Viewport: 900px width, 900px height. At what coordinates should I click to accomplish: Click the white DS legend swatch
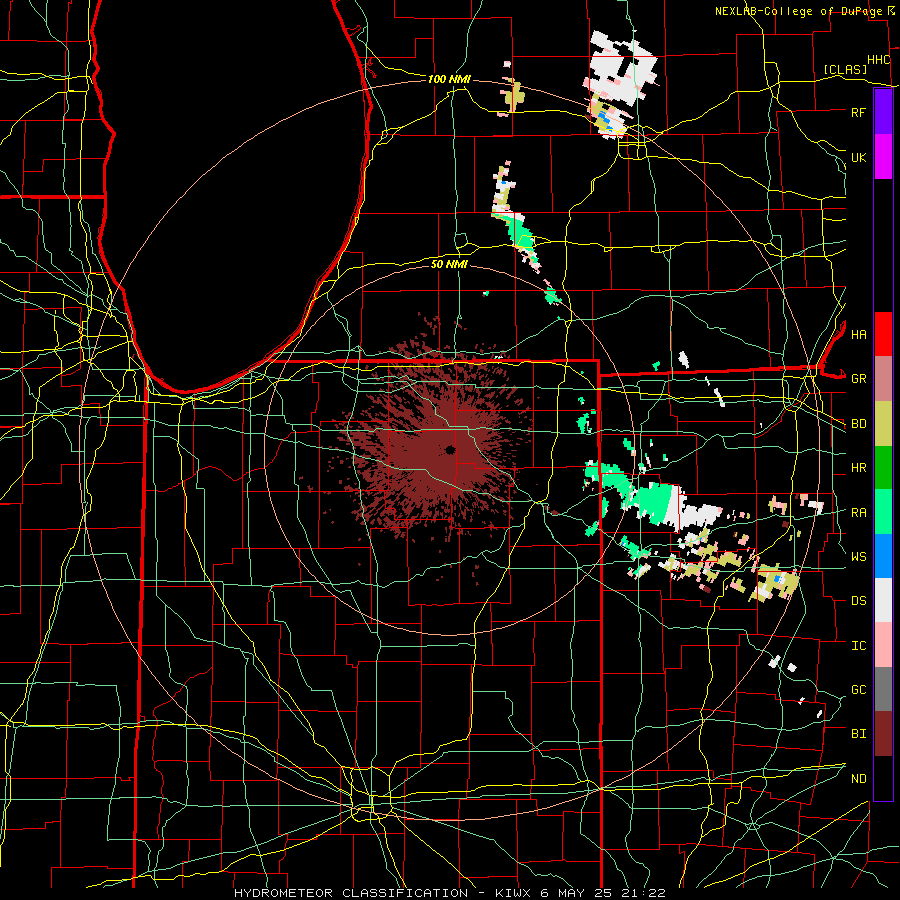tap(883, 600)
